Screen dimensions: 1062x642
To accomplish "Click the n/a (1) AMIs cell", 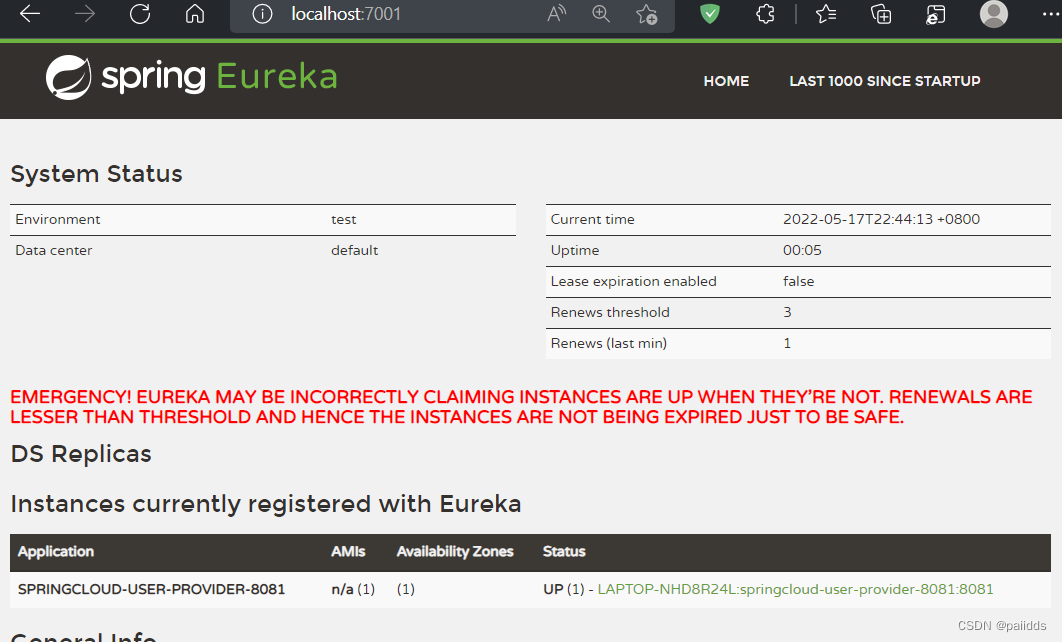I will 353,589.
